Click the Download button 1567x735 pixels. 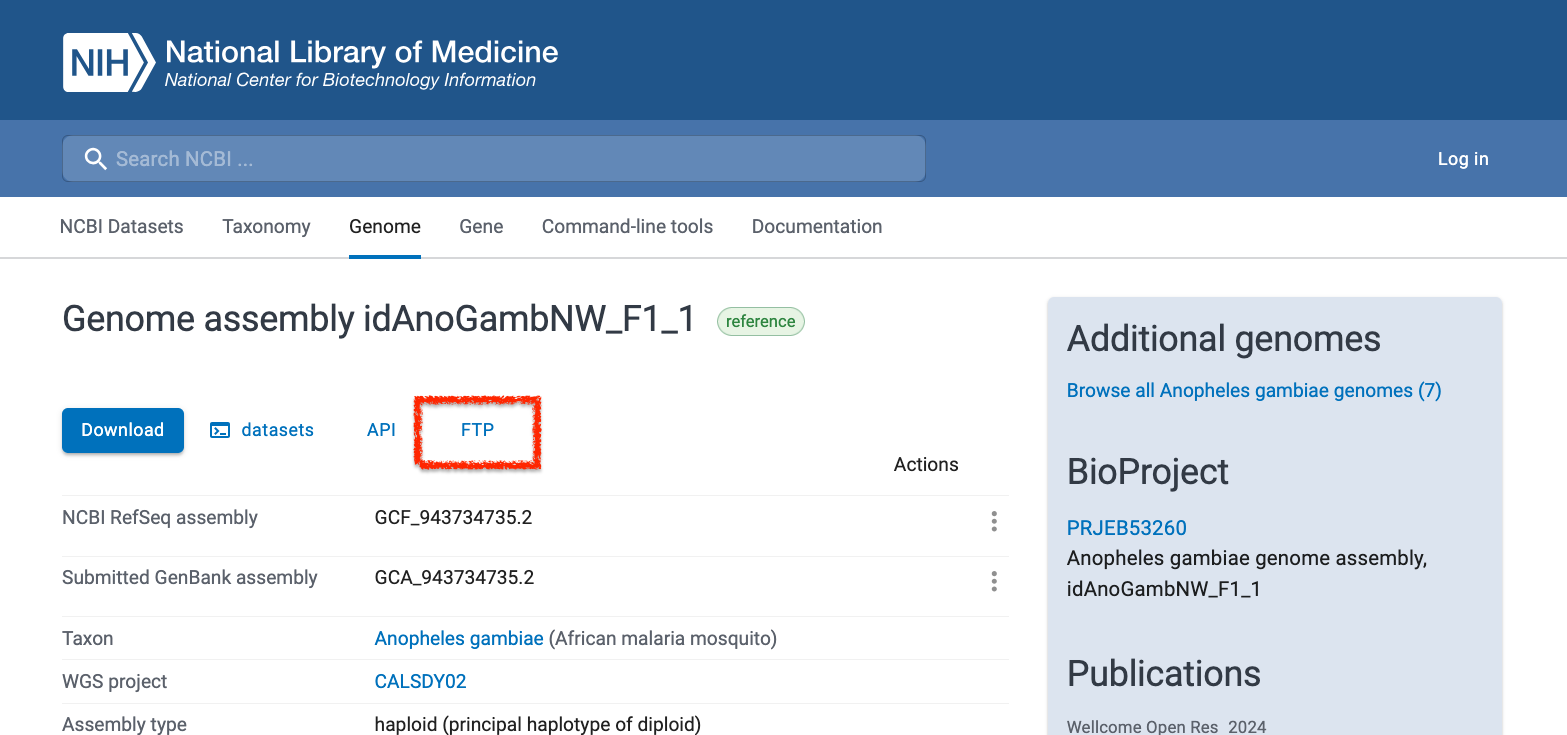coord(122,430)
